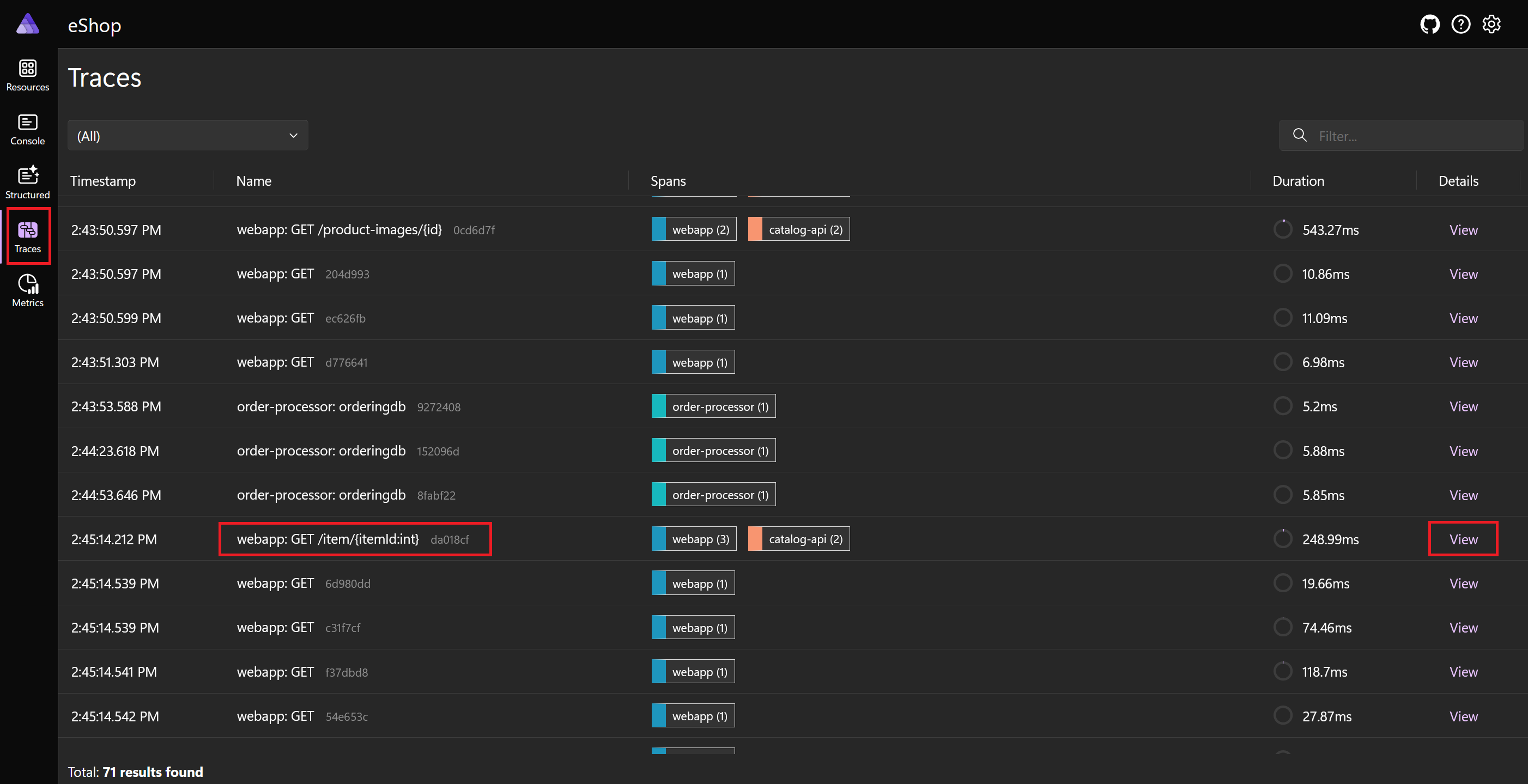Image resolution: width=1528 pixels, height=784 pixels.
Task: Click timestamp 2:44:23.618 PM
Action: point(115,451)
